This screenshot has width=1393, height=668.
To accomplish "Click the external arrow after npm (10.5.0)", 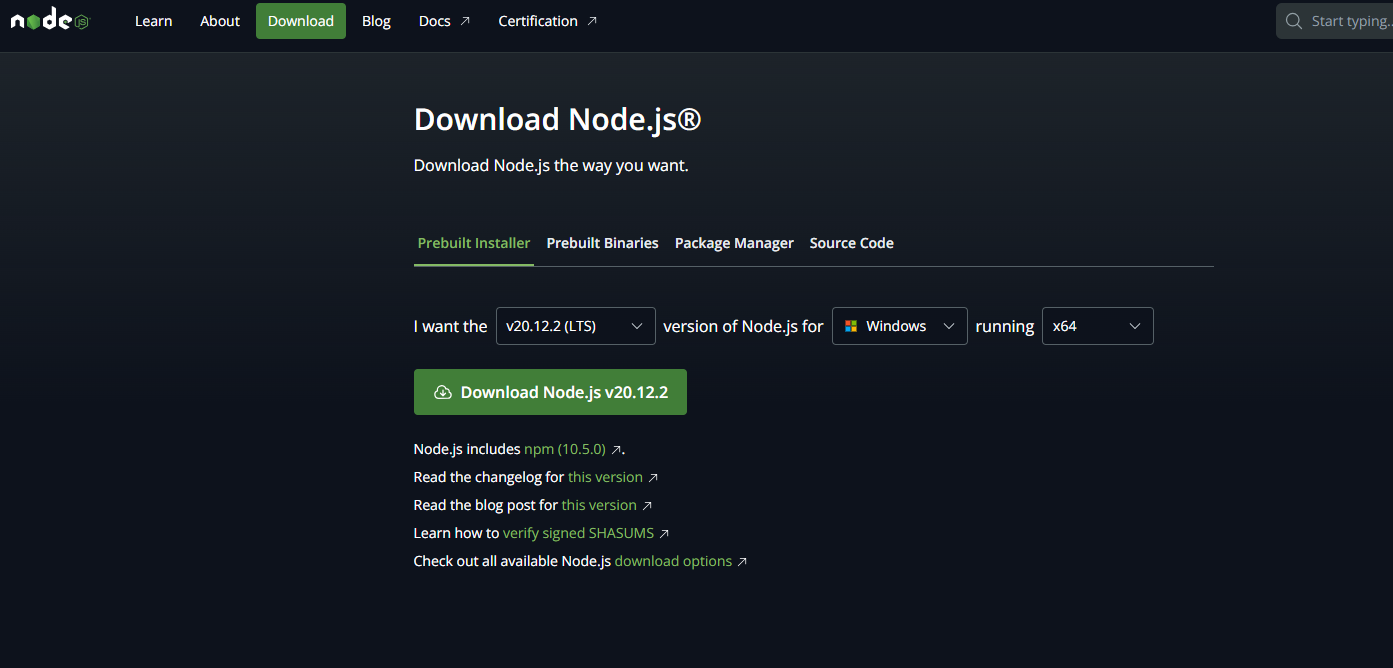I will (616, 450).
